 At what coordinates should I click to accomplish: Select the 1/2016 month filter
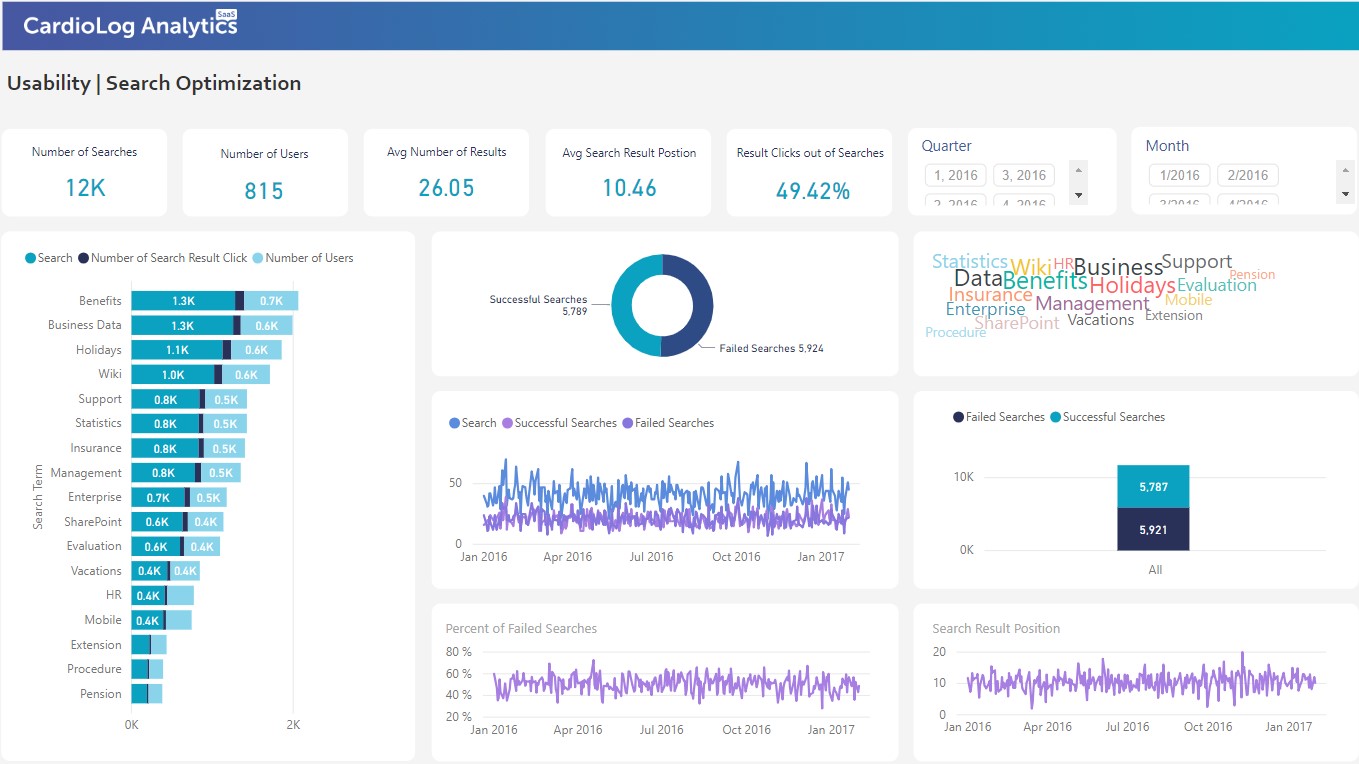(1180, 175)
